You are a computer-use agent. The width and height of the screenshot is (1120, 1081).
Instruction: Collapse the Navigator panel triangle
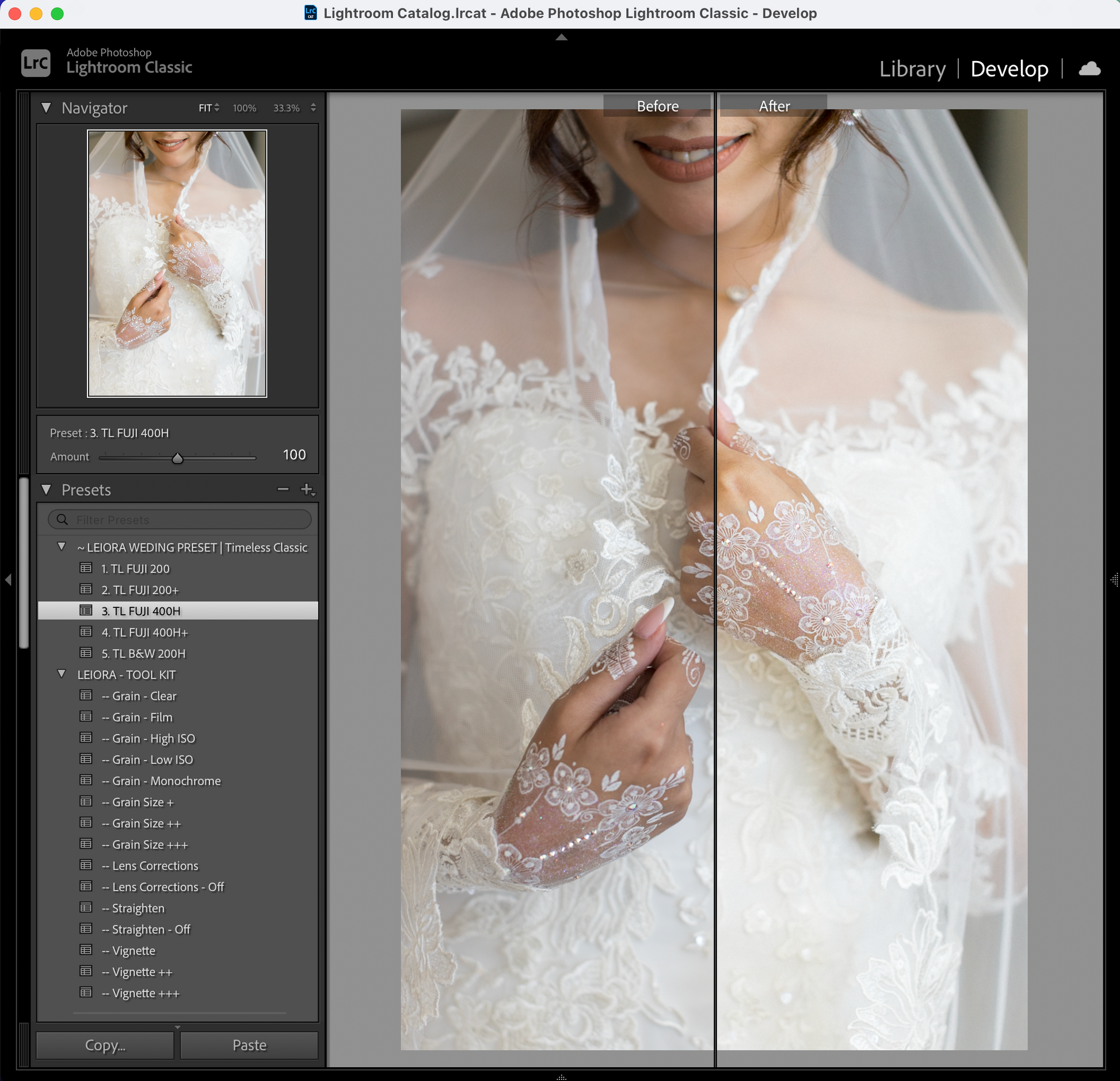[47, 108]
